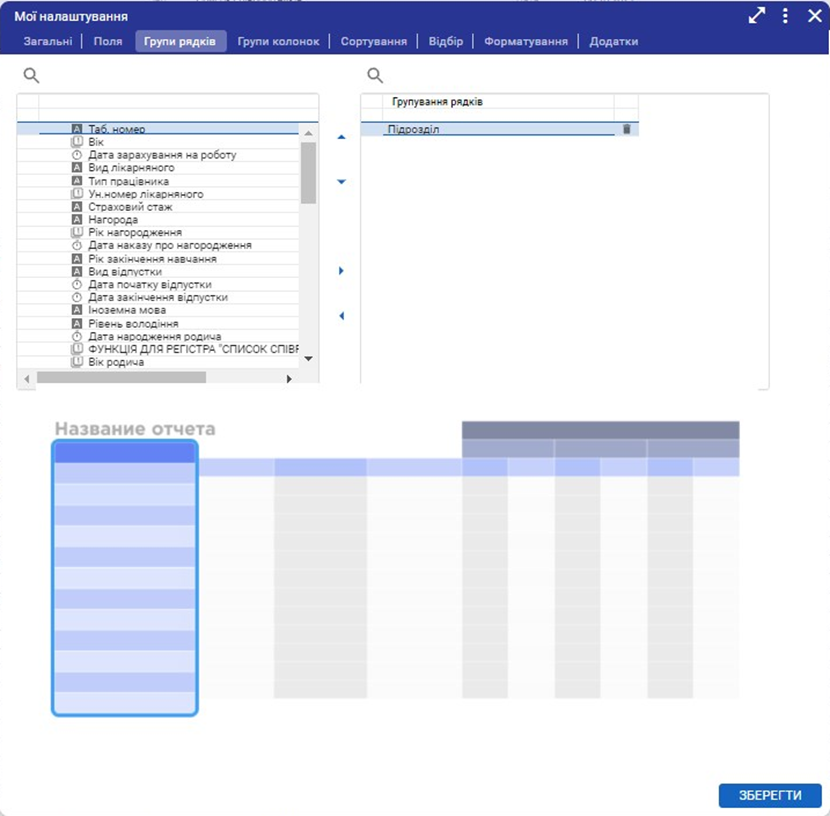Click the fields list scroll-down arrow

pyautogui.click(x=308, y=358)
